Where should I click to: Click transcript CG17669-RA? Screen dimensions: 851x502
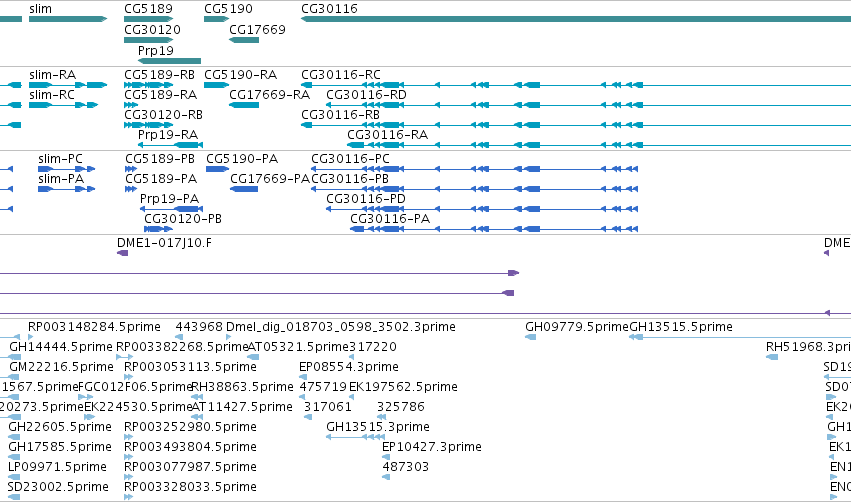click(x=270, y=94)
